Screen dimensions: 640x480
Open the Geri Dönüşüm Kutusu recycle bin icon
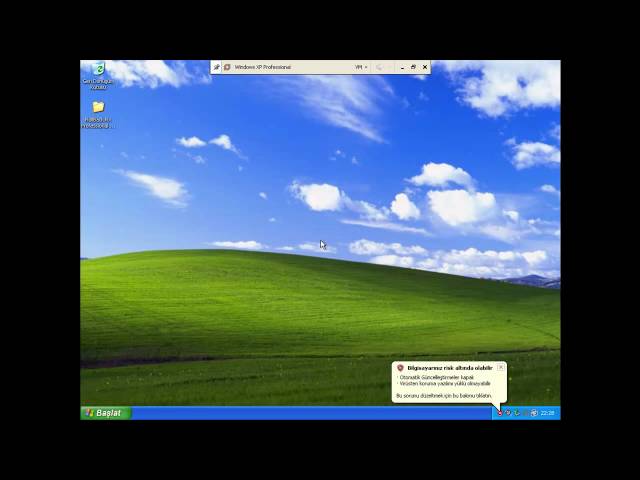click(98, 69)
